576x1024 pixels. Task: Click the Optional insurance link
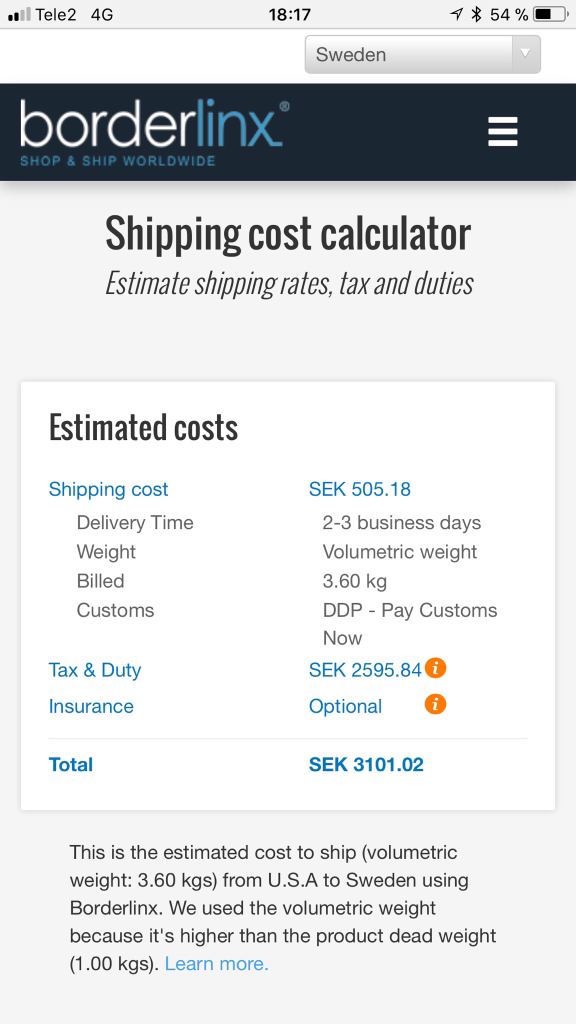(345, 707)
